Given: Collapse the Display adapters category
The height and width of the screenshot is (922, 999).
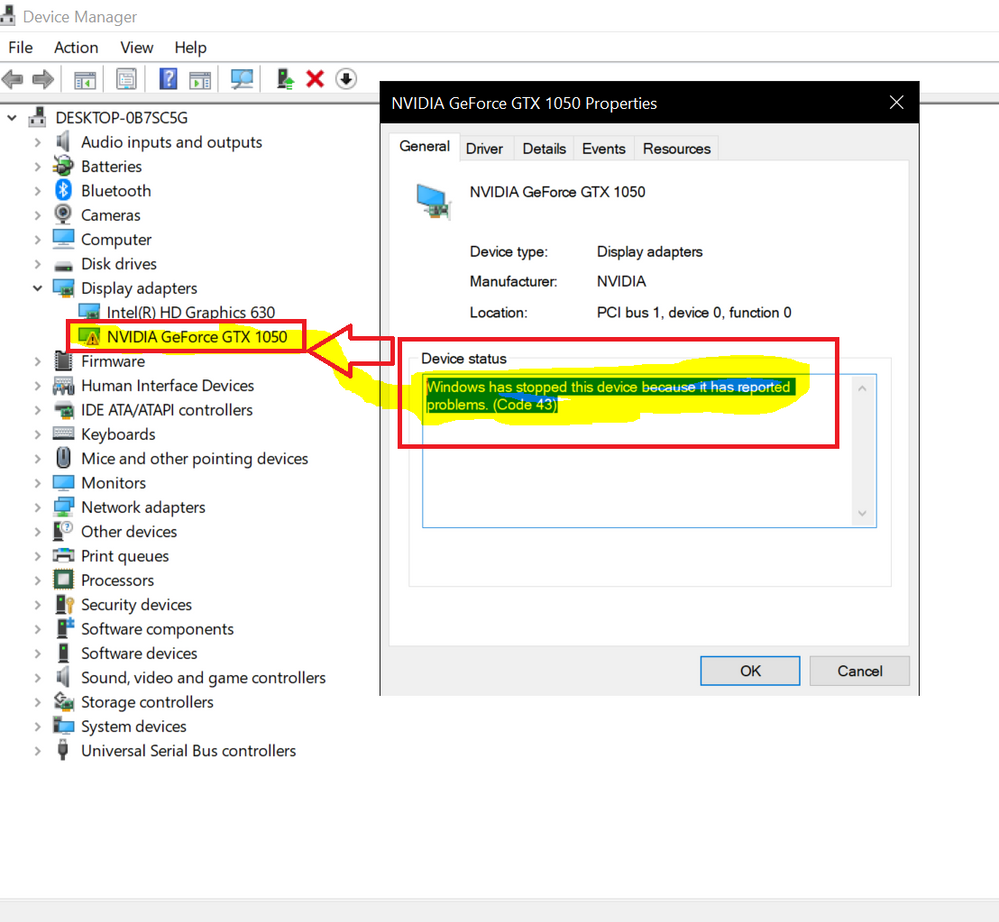Looking at the screenshot, I should point(38,289).
